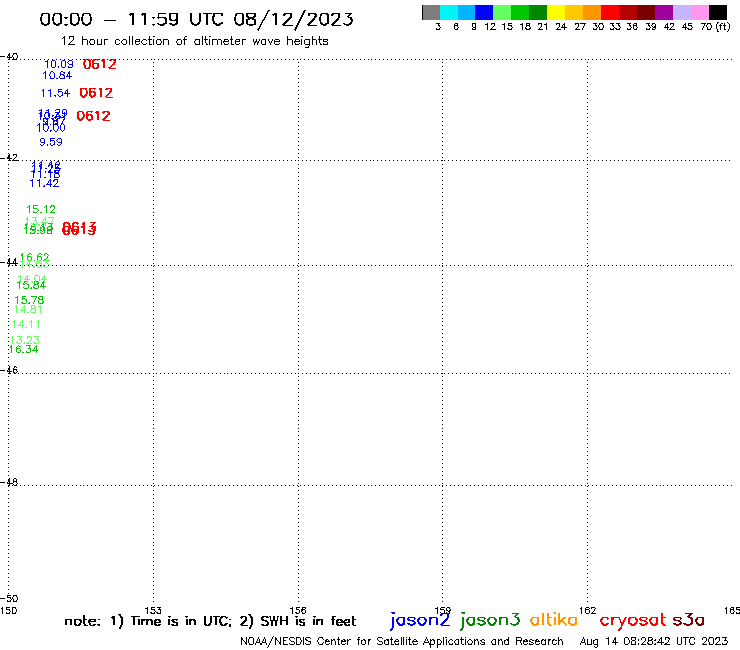Click the green wave height value 15.12

point(41,209)
